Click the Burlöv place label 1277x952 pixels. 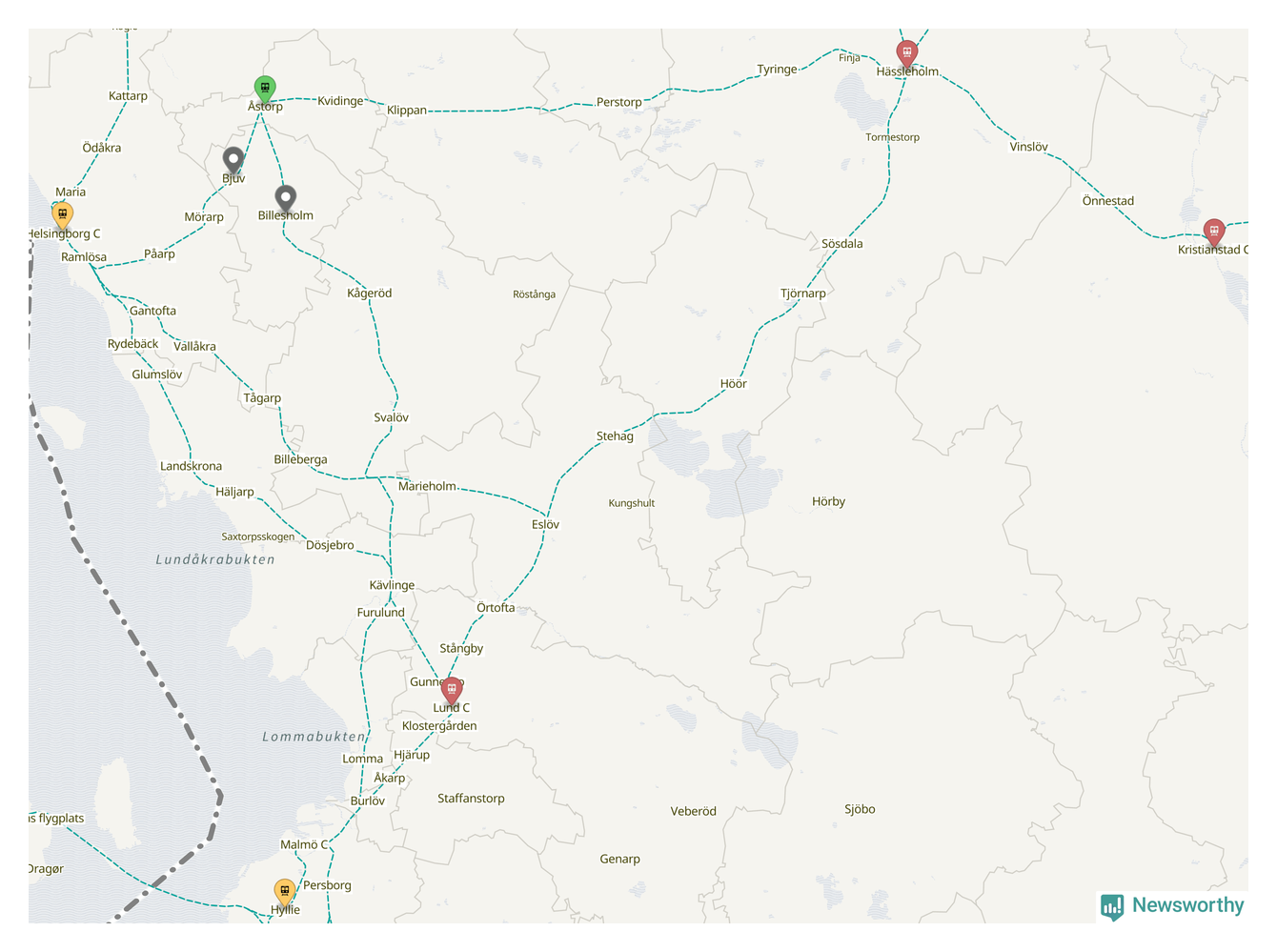[x=368, y=801]
